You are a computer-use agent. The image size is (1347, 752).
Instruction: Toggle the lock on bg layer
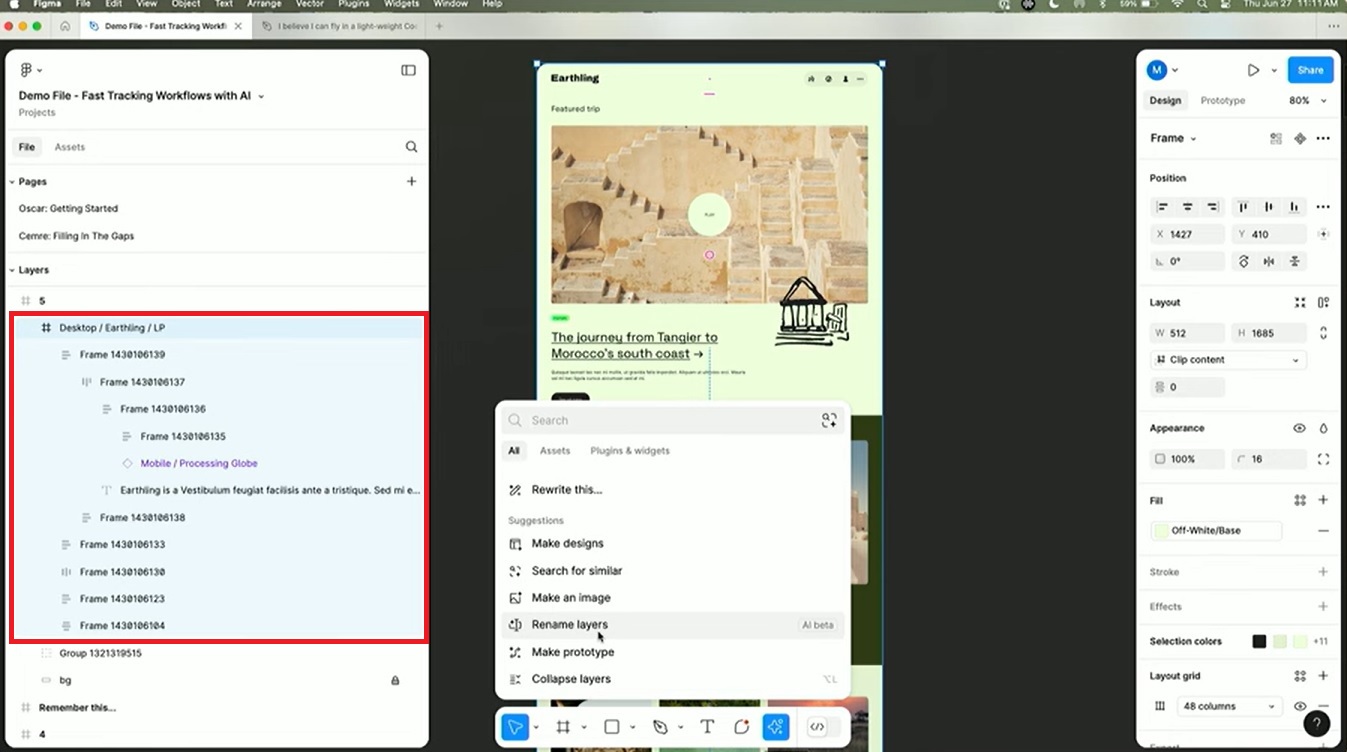(x=395, y=680)
